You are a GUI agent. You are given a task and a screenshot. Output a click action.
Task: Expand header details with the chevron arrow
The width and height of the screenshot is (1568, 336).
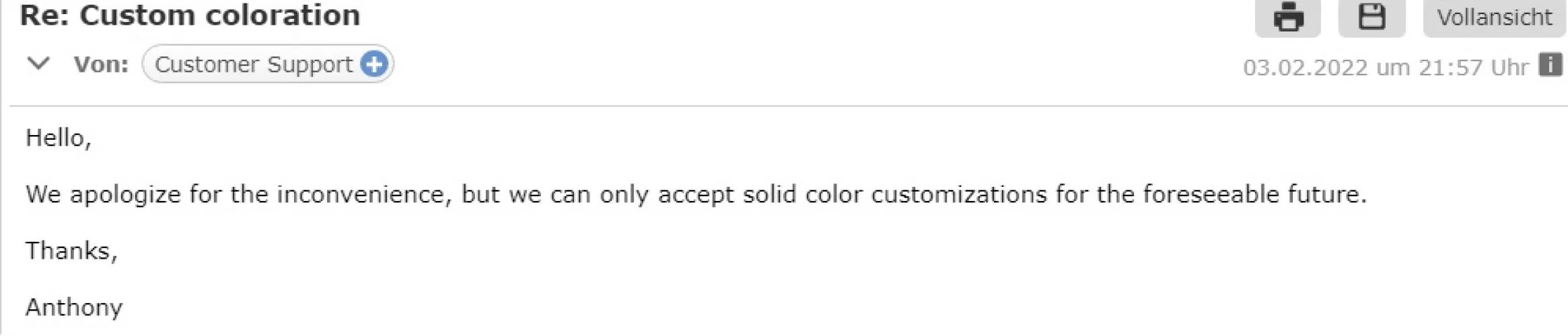pyautogui.click(x=38, y=65)
